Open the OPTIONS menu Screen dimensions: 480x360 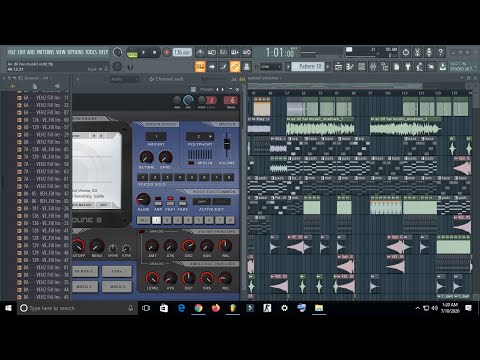pos(75,52)
